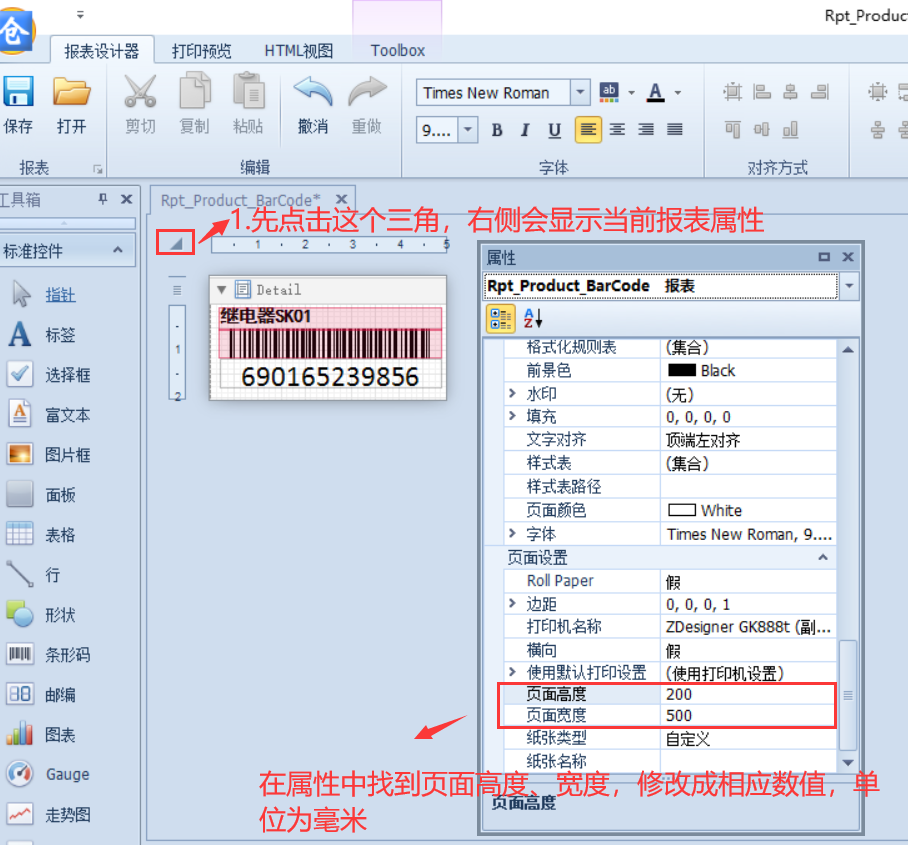Select the 形状 shape control
Image resolution: width=908 pixels, height=845 pixels.
60,614
